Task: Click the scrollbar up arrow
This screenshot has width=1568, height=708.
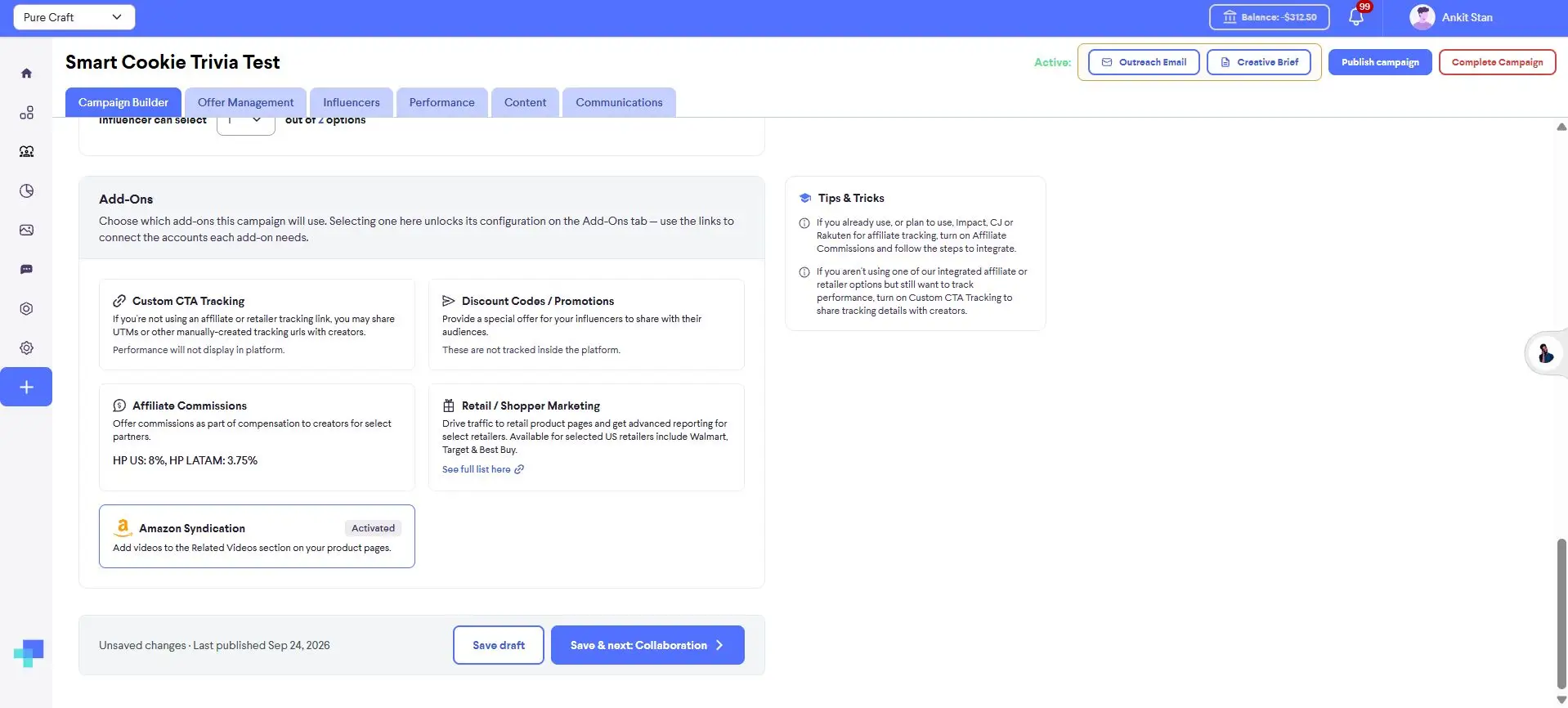Action: tap(1561, 127)
